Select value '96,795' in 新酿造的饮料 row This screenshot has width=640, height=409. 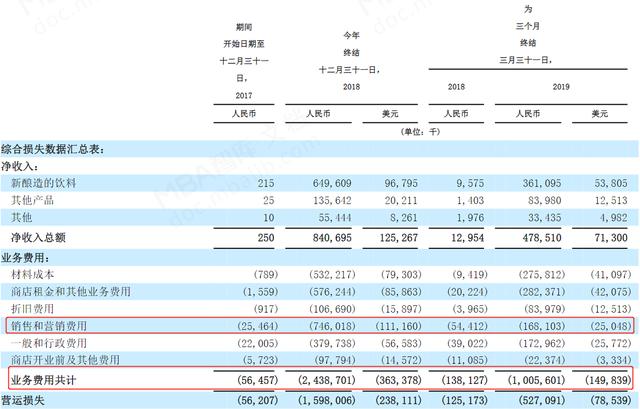coord(401,183)
